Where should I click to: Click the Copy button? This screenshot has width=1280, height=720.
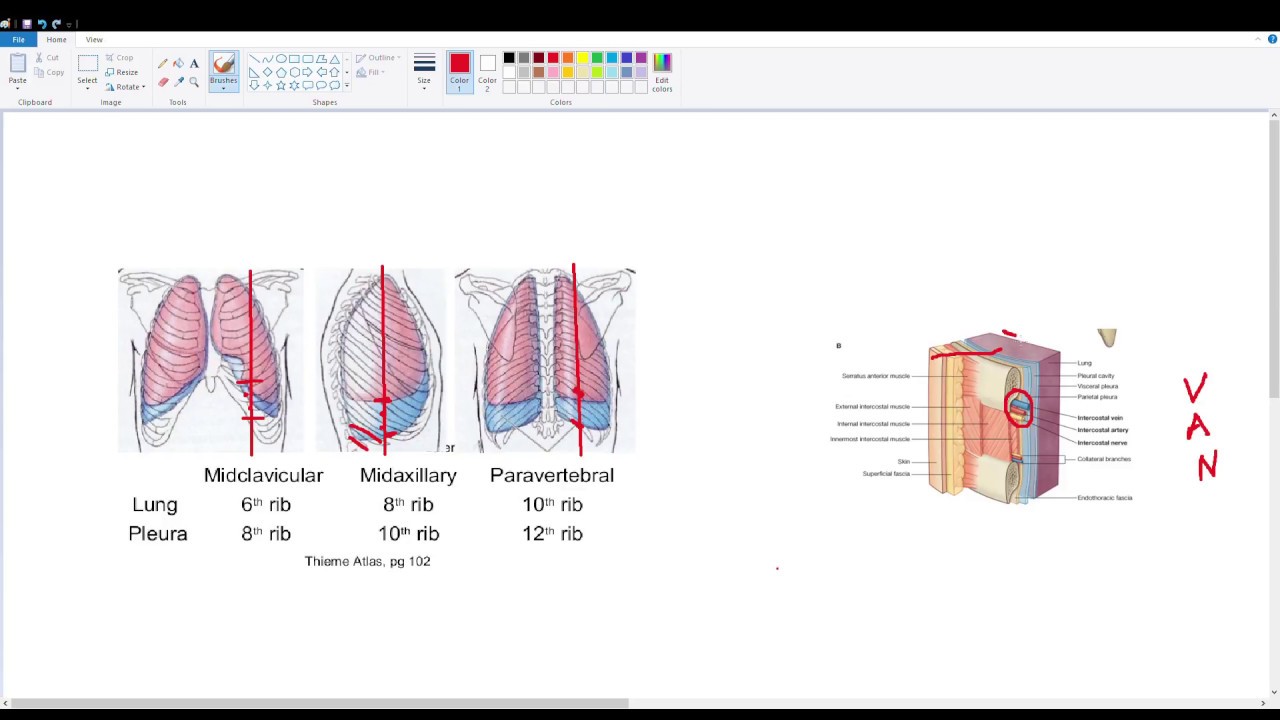49,72
